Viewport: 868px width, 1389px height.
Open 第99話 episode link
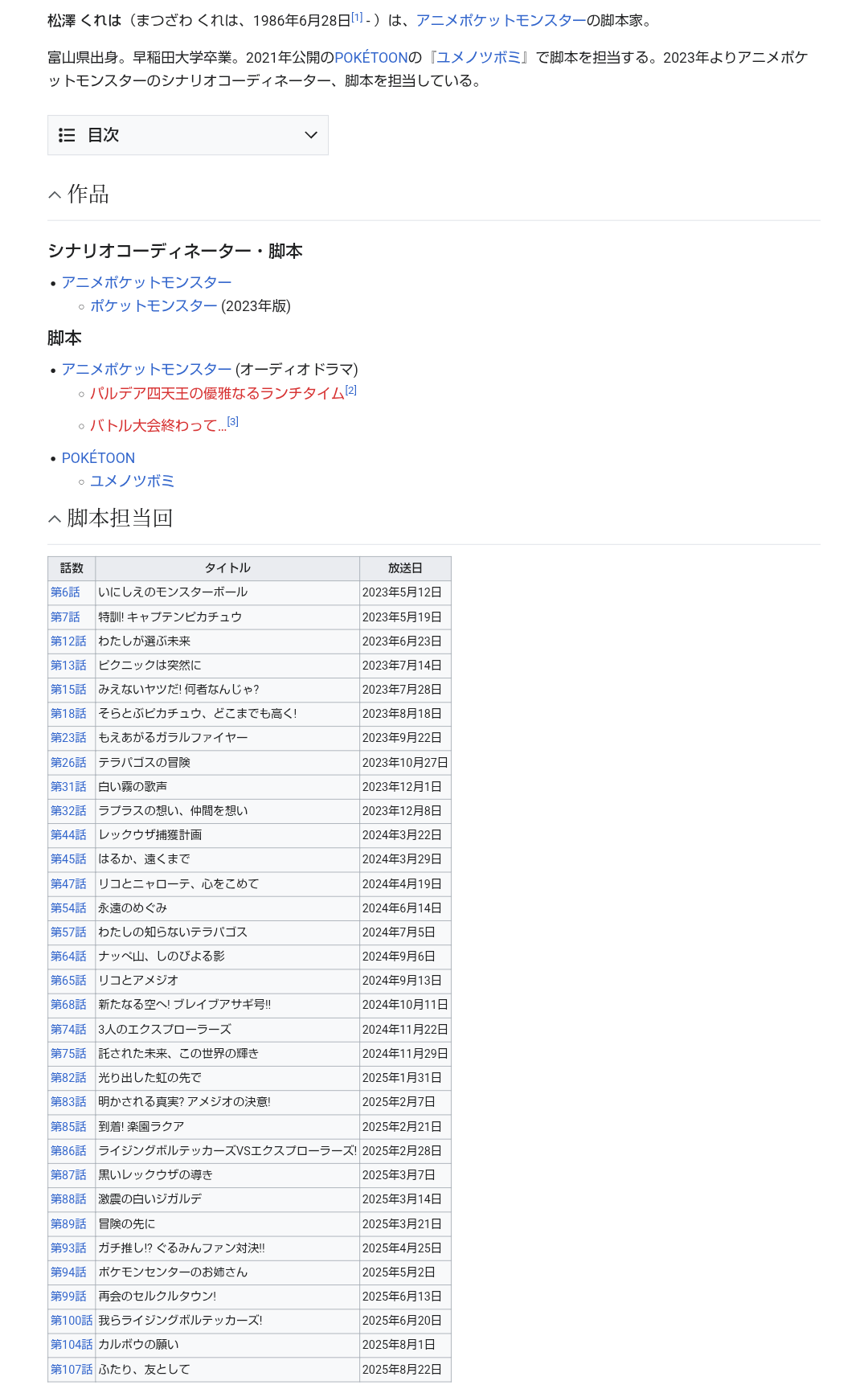point(68,1297)
